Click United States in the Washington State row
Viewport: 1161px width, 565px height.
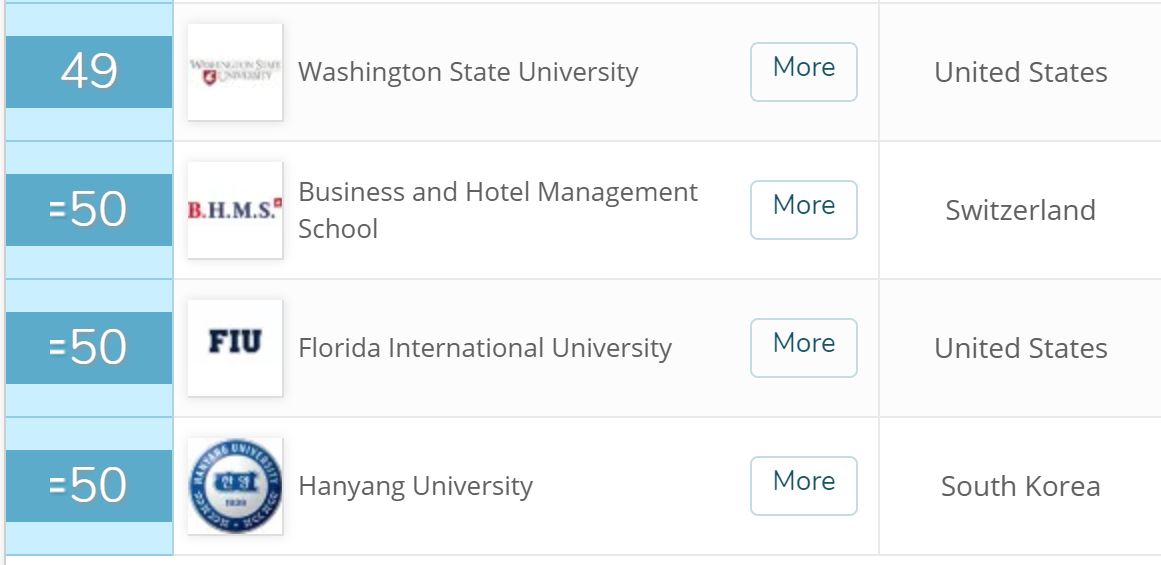1020,72
